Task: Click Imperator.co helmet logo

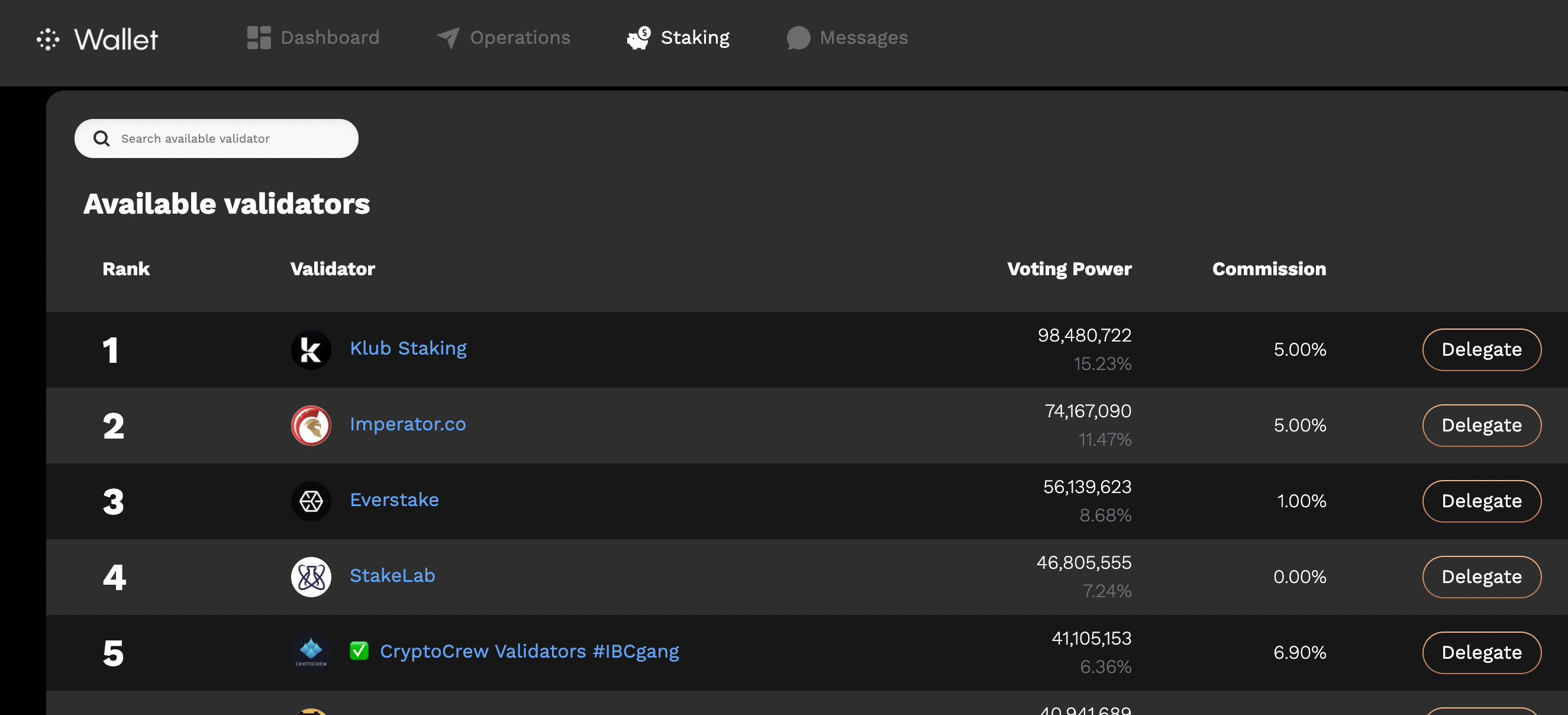Action: pyautogui.click(x=311, y=425)
